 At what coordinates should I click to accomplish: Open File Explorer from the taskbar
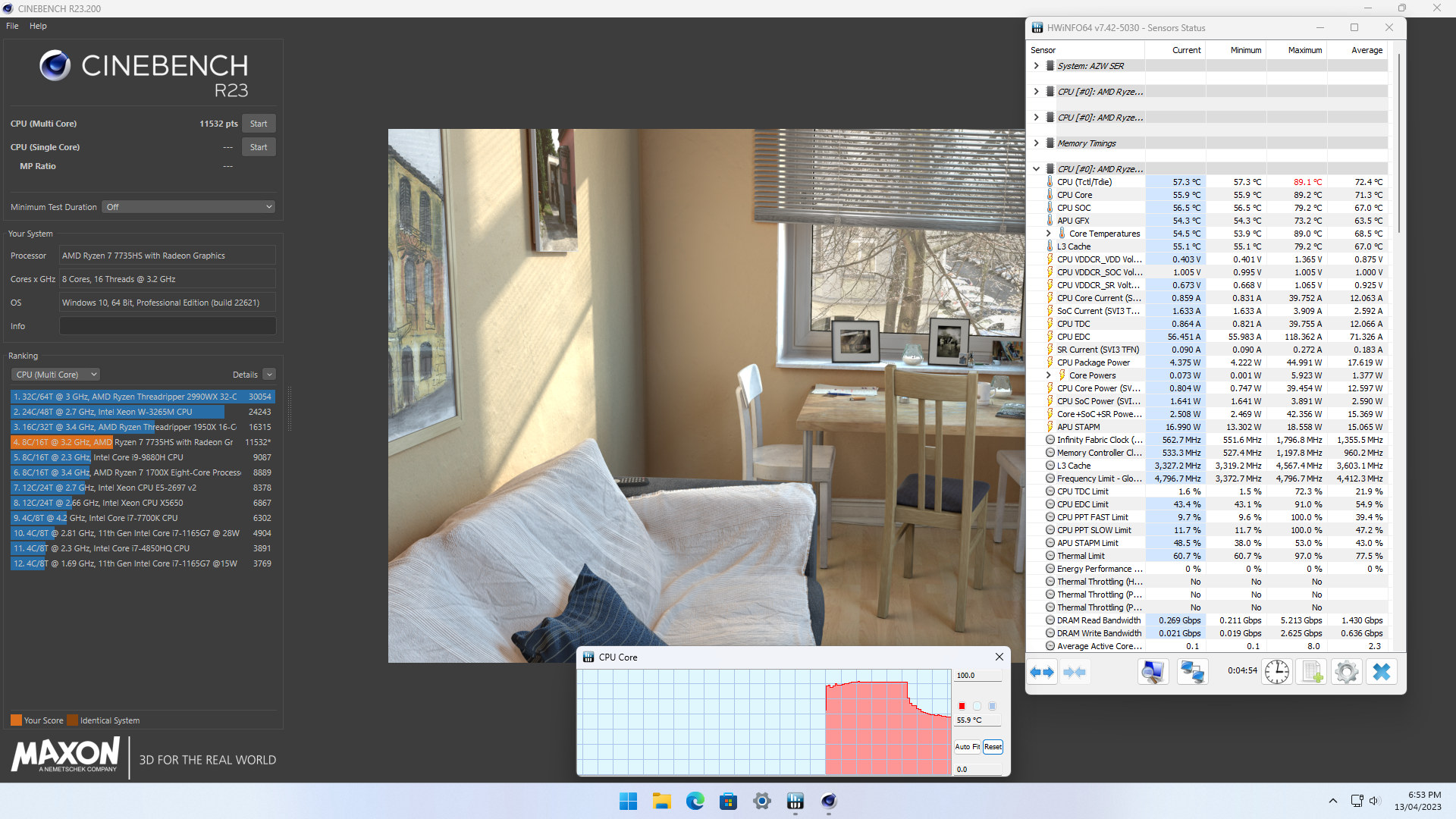(x=662, y=801)
